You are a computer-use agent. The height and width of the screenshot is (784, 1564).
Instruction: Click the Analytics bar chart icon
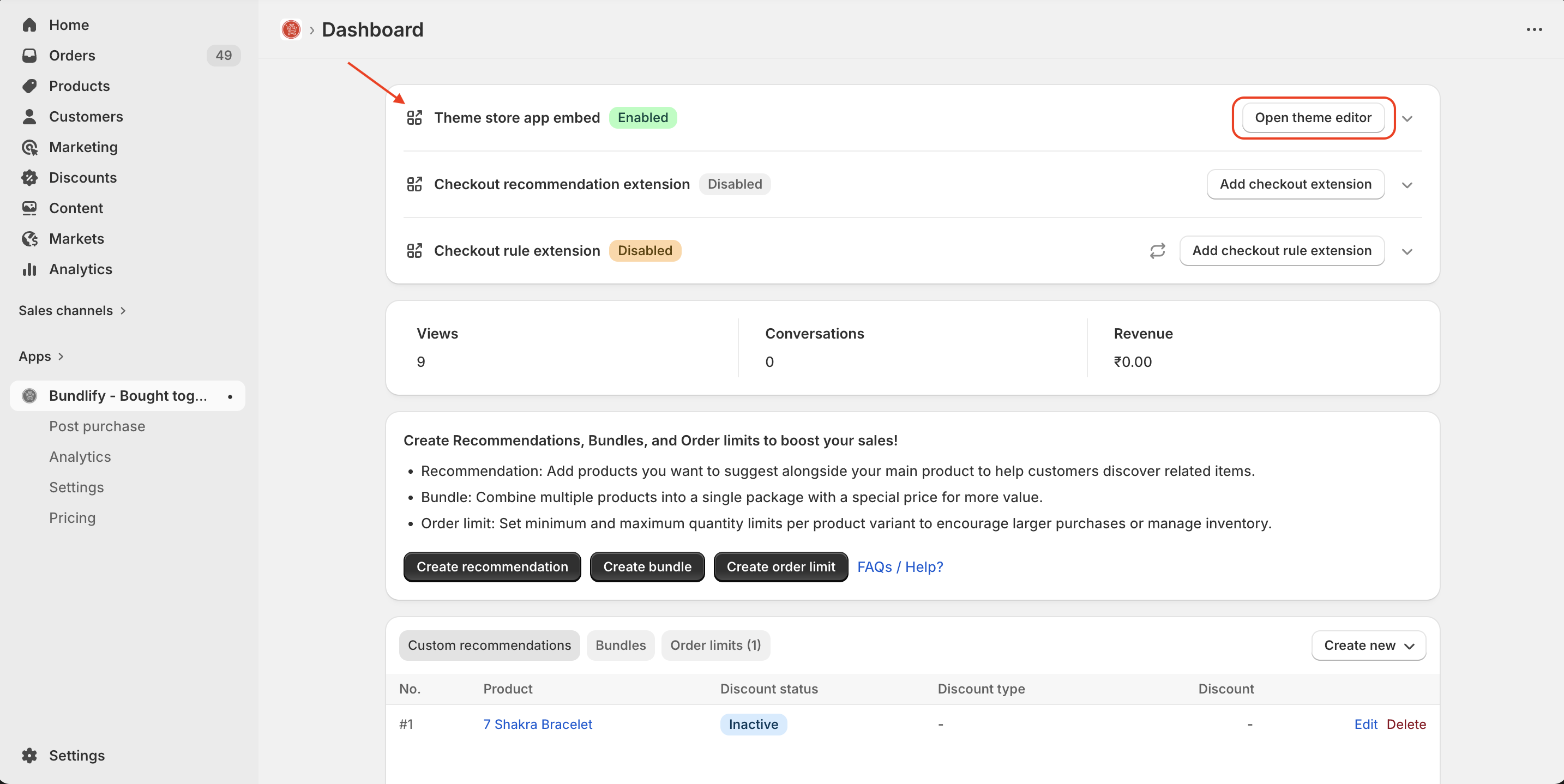[29, 269]
